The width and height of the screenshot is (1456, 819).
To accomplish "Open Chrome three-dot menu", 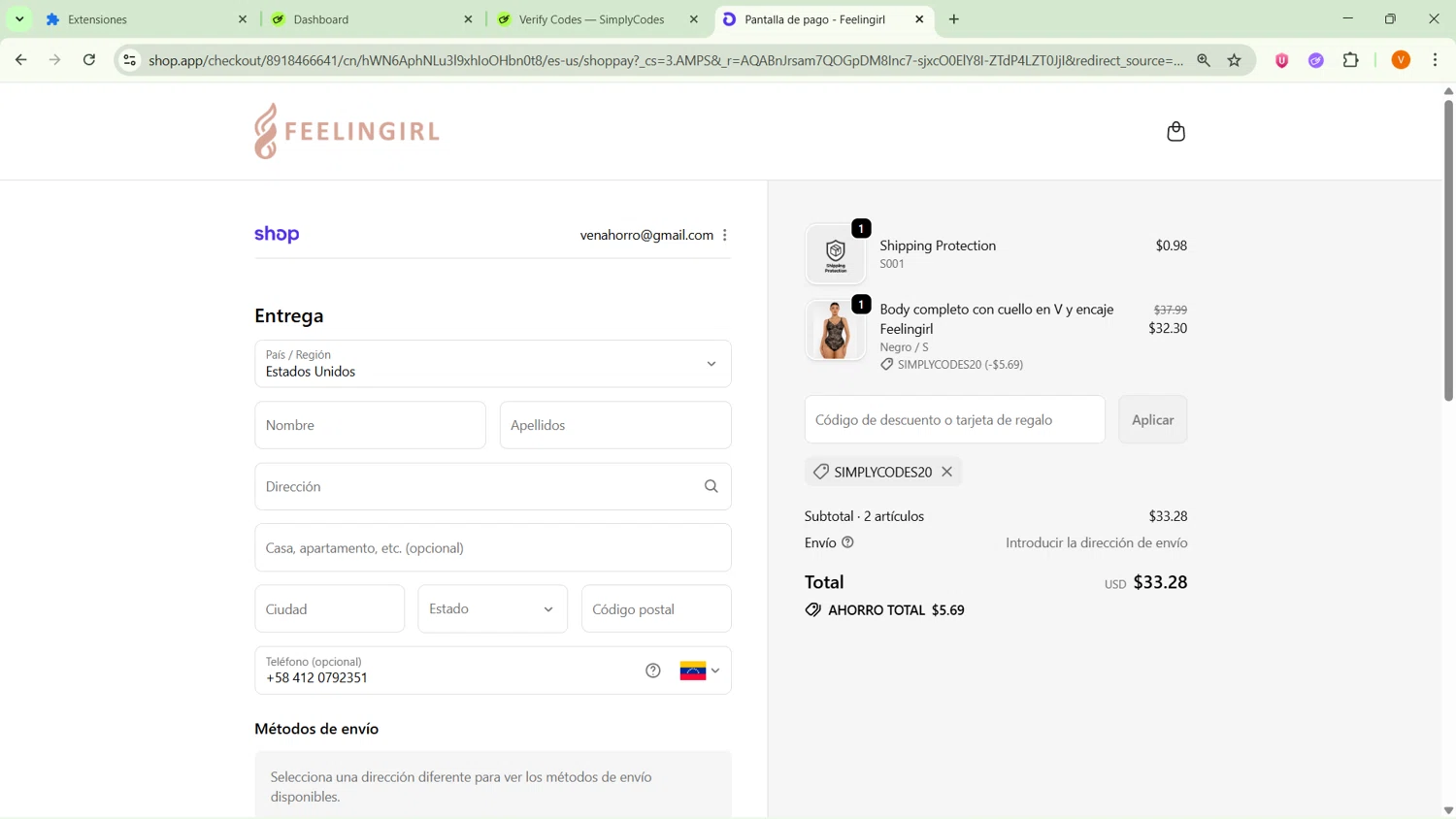I will click(1436, 60).
